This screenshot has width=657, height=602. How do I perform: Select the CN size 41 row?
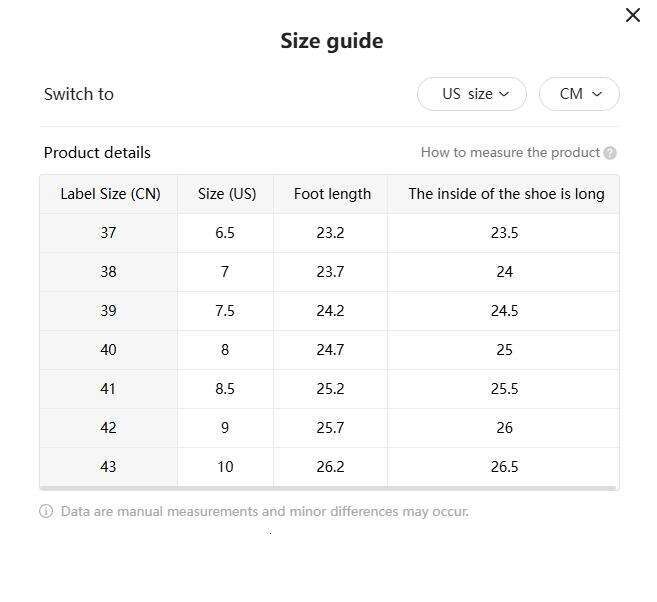tap(108, 389)
